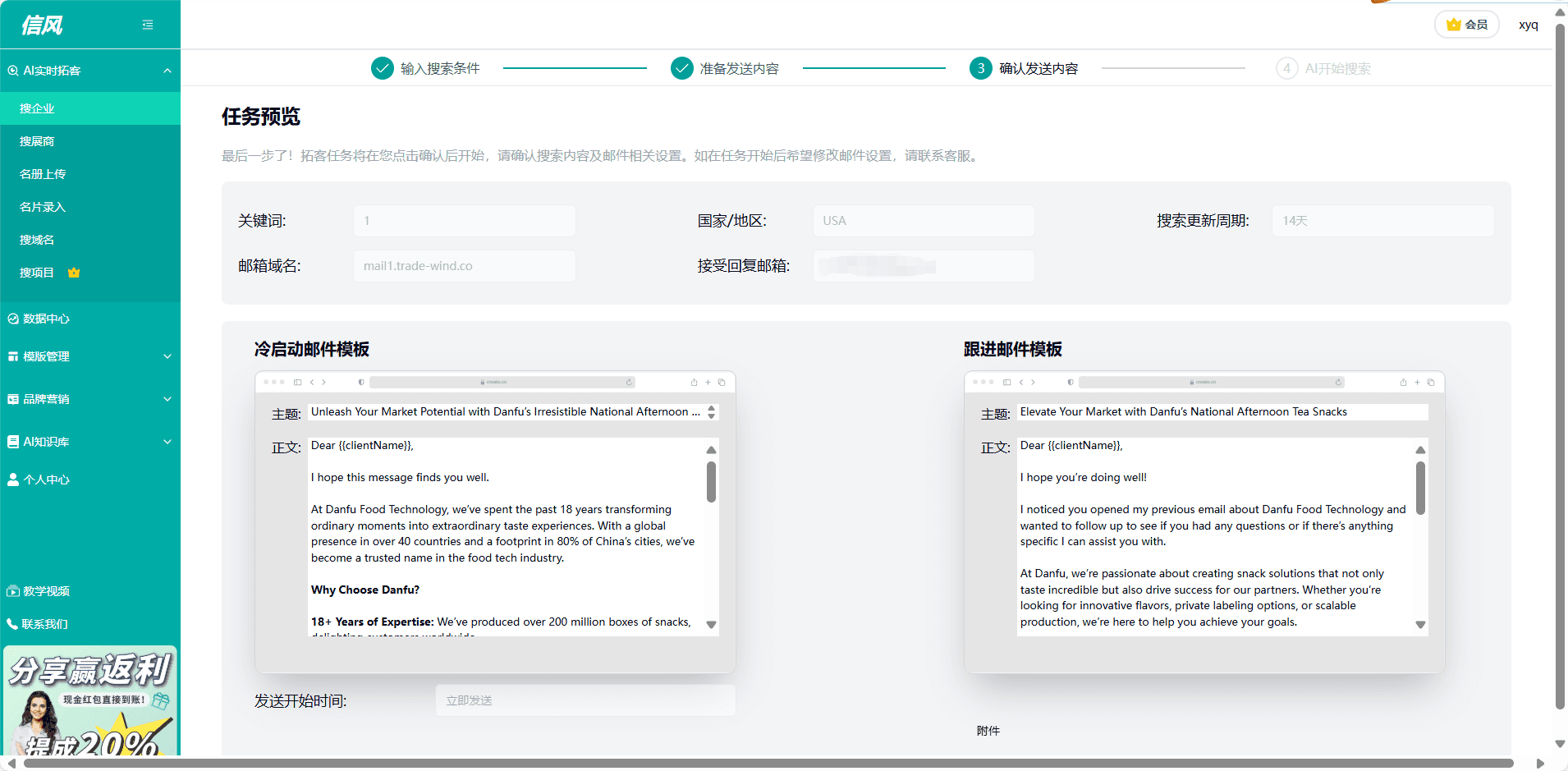
Task: Collapse the AI实时拓客 menu group
Action: [167, 71]
